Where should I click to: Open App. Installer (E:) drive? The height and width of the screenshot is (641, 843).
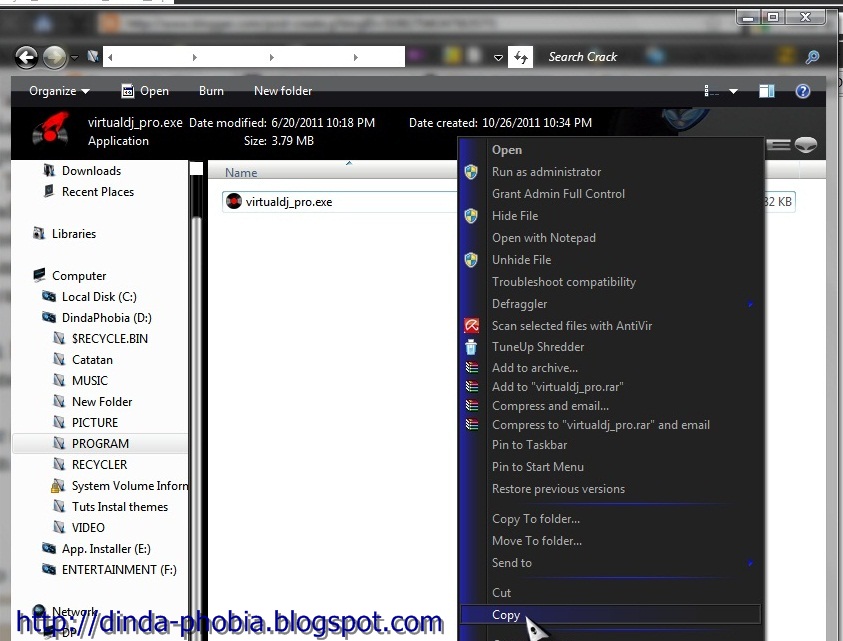pos(96,549)
